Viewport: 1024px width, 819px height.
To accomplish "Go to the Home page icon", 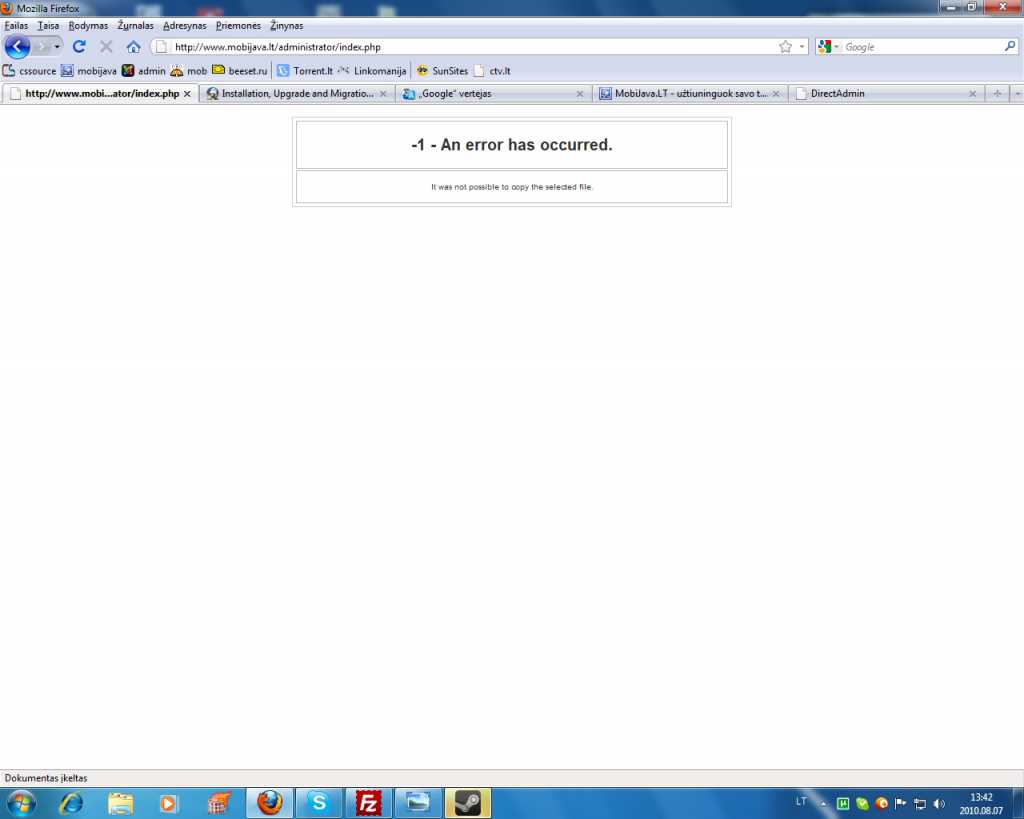I will tap(133, 46).
